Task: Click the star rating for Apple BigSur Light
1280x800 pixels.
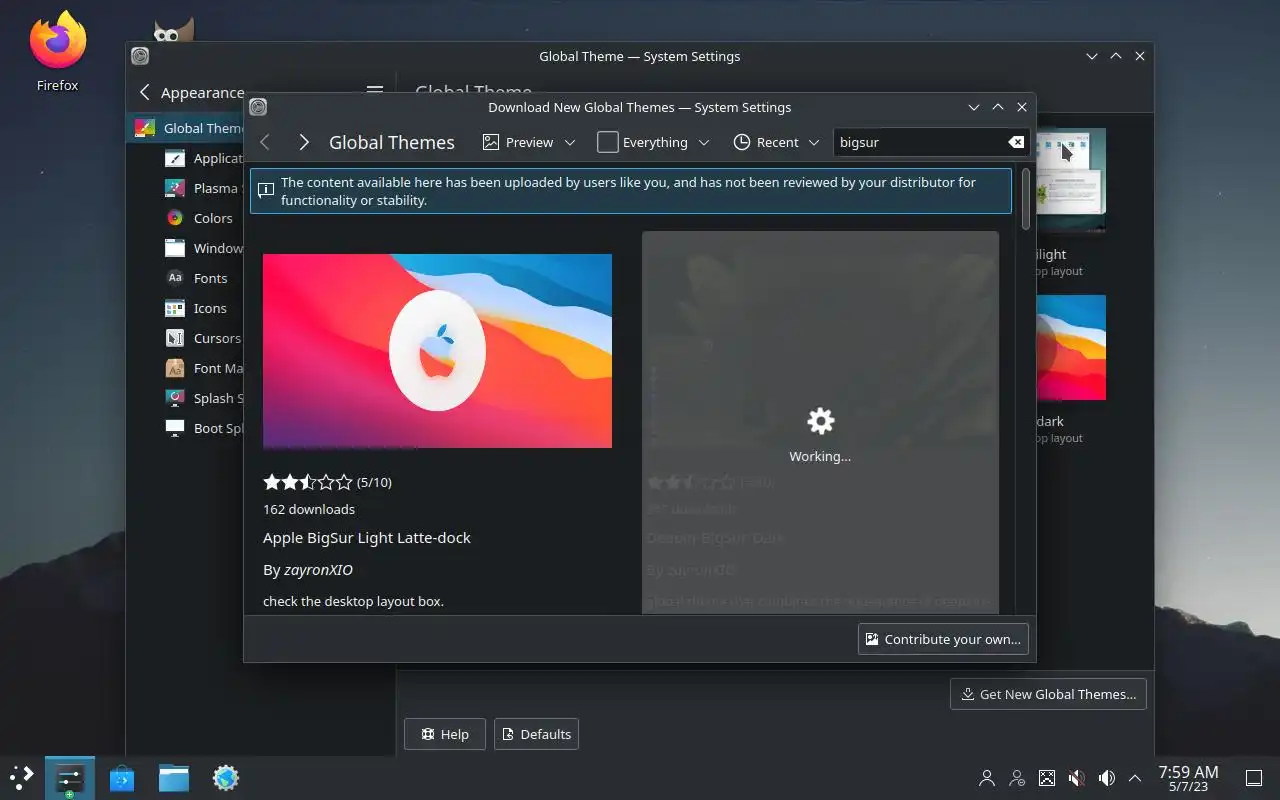Action: pos(308,482)
